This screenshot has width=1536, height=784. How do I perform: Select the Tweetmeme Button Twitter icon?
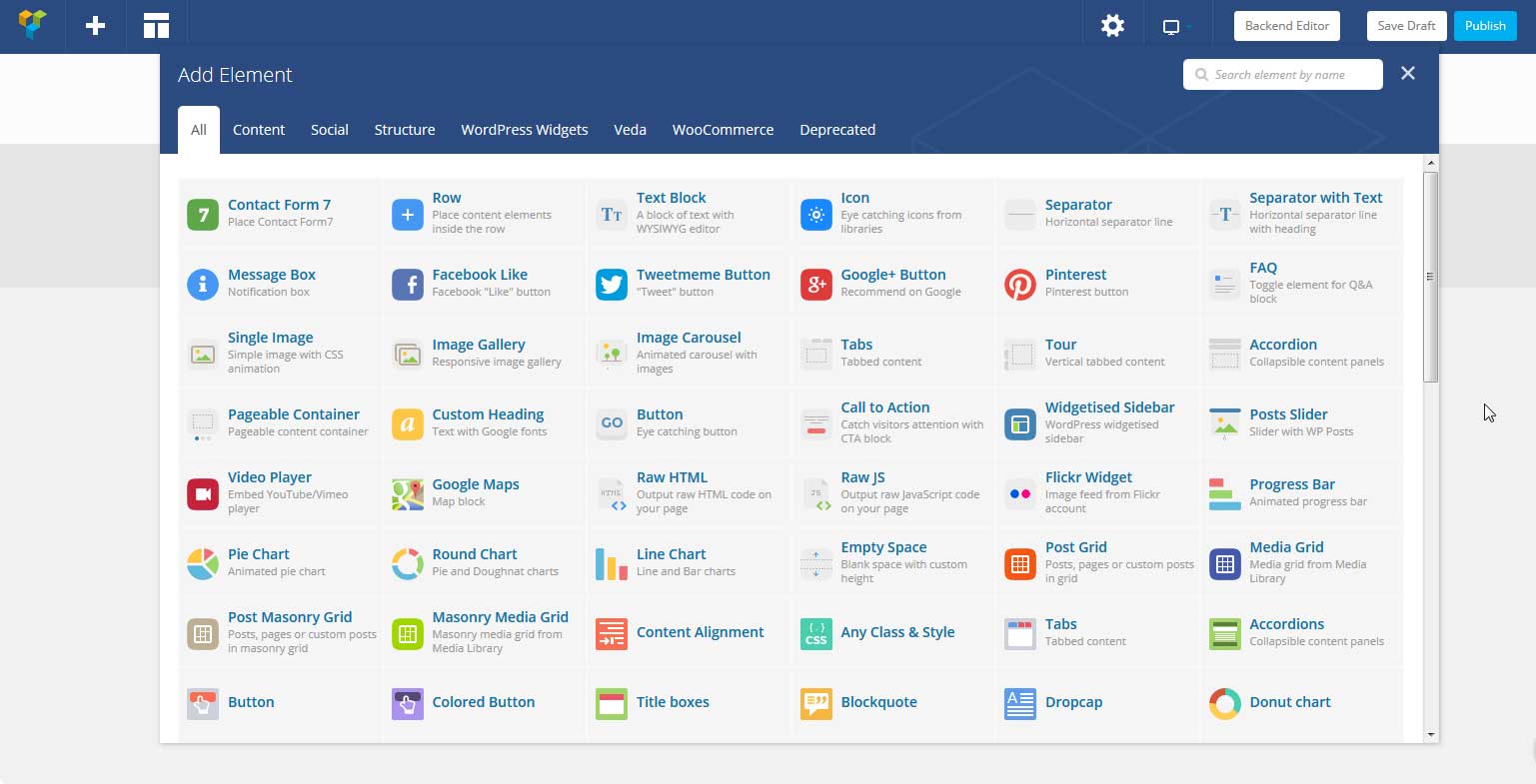pyautogui.click(x=612, y=284)
